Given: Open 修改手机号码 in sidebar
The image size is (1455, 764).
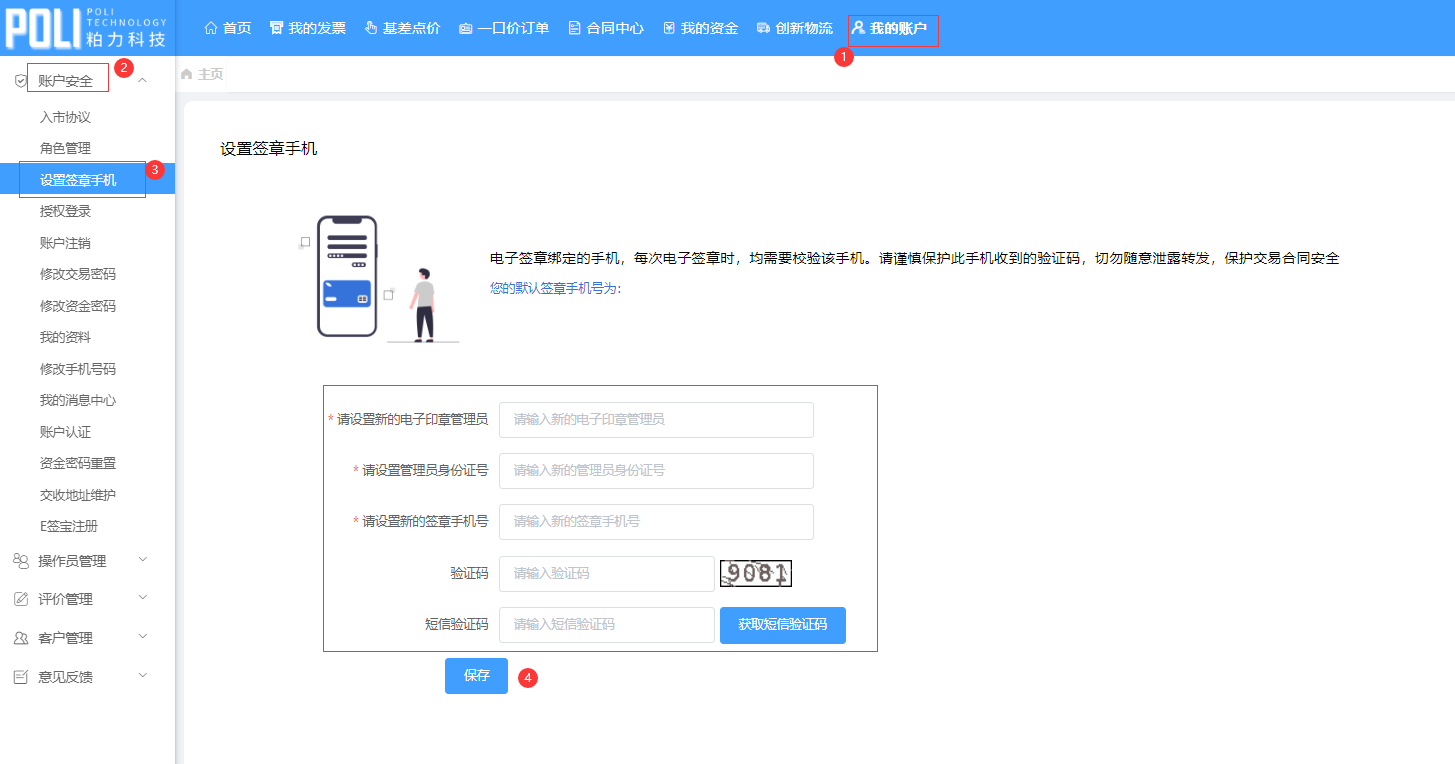Looking at the screenshot, I should coord(78,369).
